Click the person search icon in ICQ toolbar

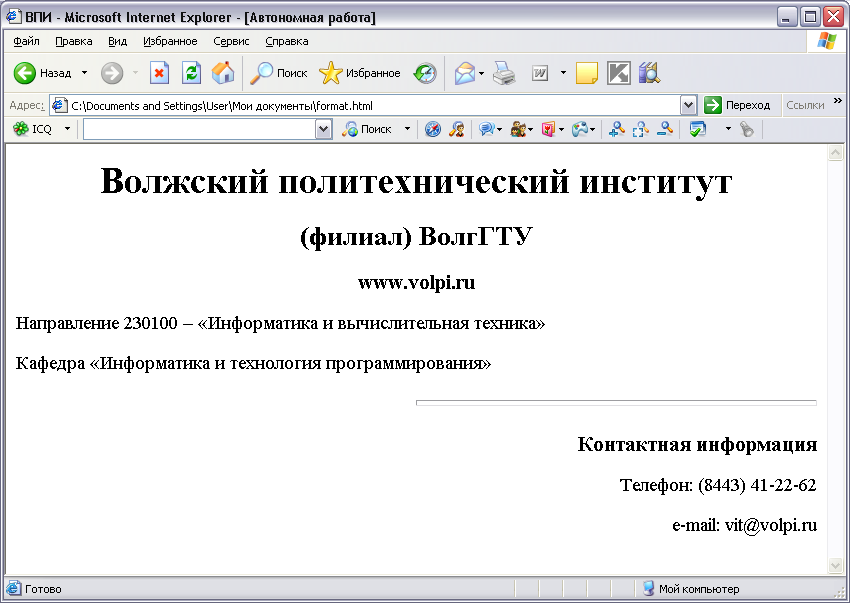[x=456, y=129]
